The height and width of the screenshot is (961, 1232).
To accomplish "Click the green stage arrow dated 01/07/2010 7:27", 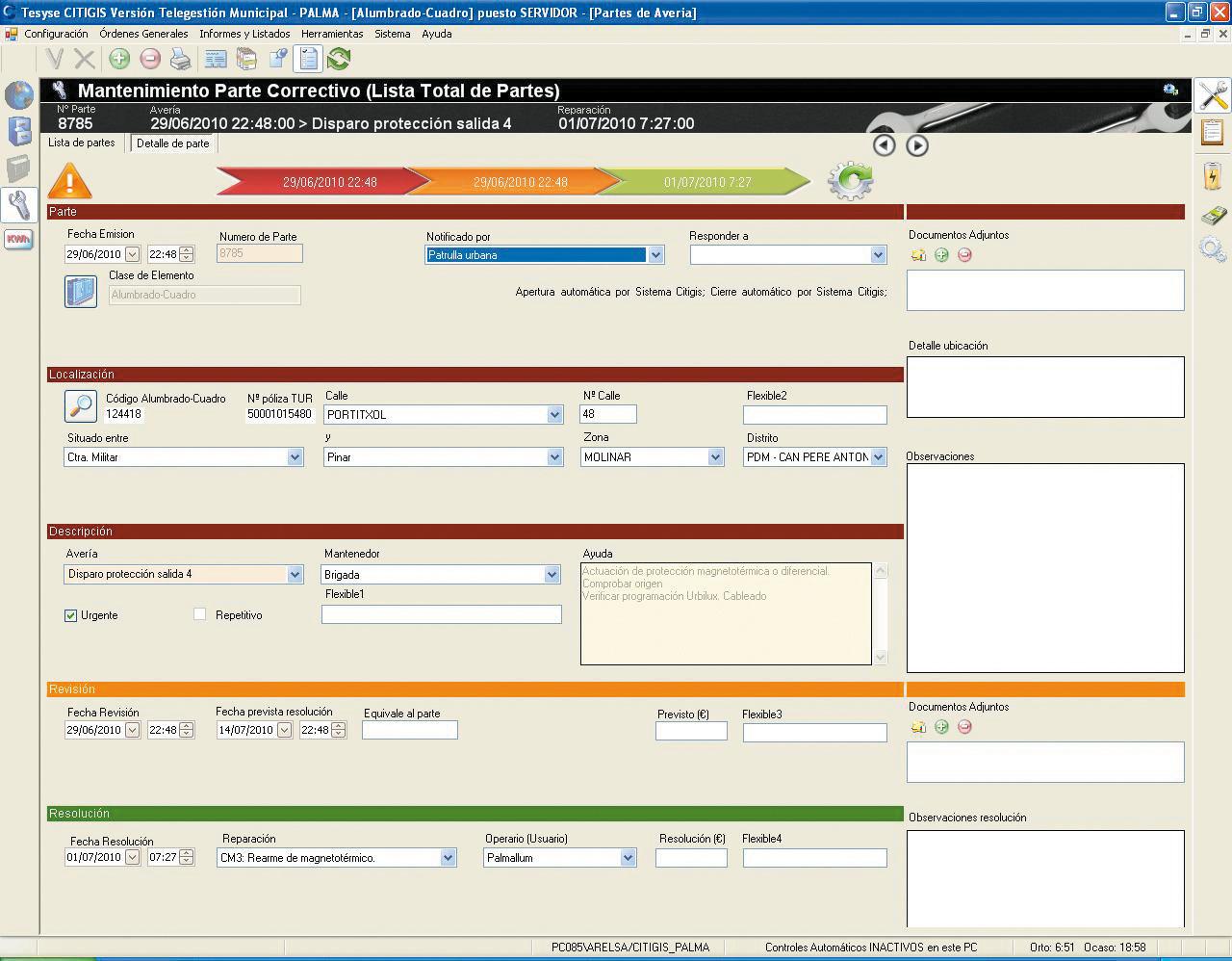I will (x=706, y=181).
